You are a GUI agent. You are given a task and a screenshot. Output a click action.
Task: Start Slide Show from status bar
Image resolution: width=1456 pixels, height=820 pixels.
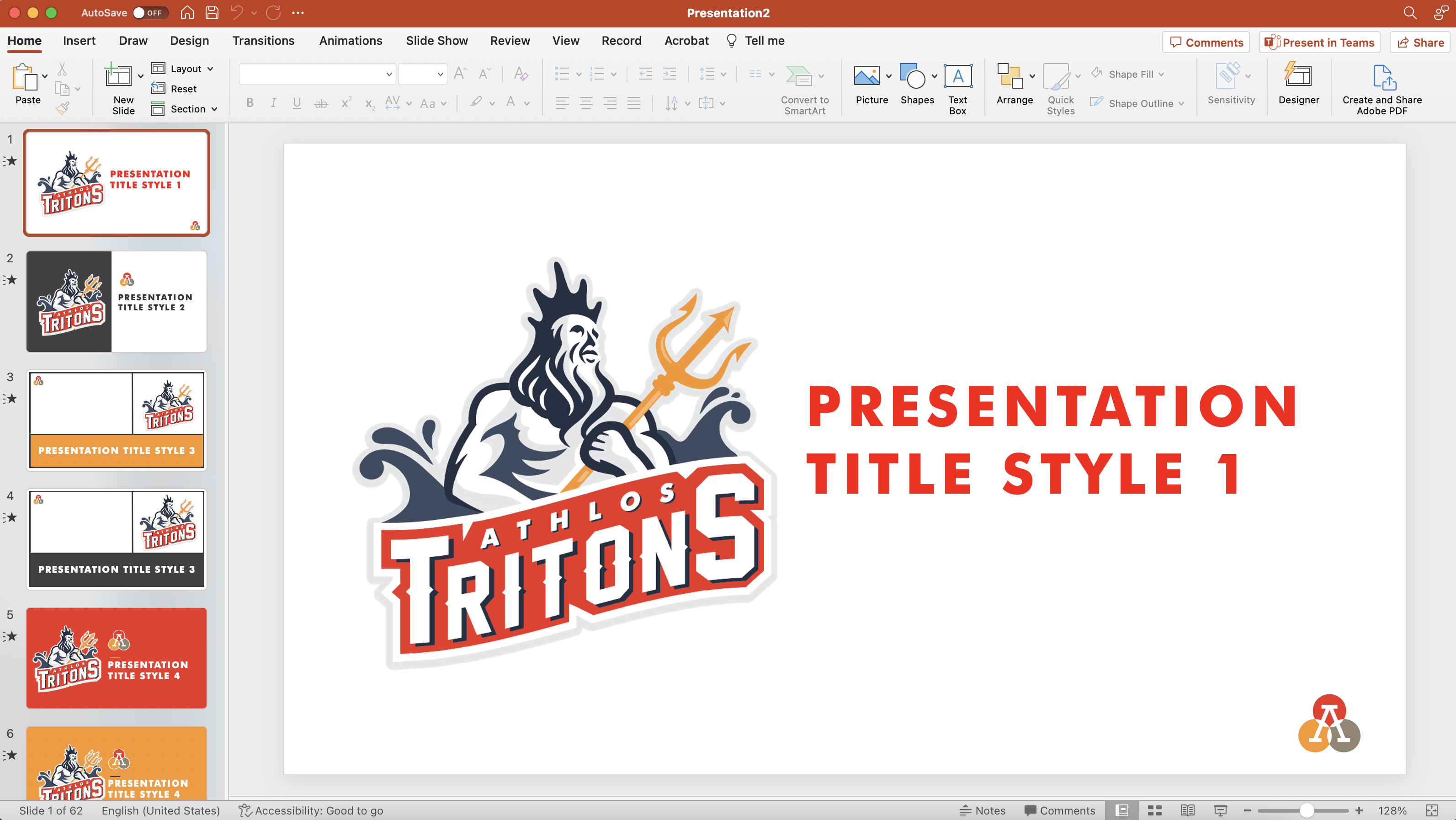pyautogui.click(x=1220, y=810)
